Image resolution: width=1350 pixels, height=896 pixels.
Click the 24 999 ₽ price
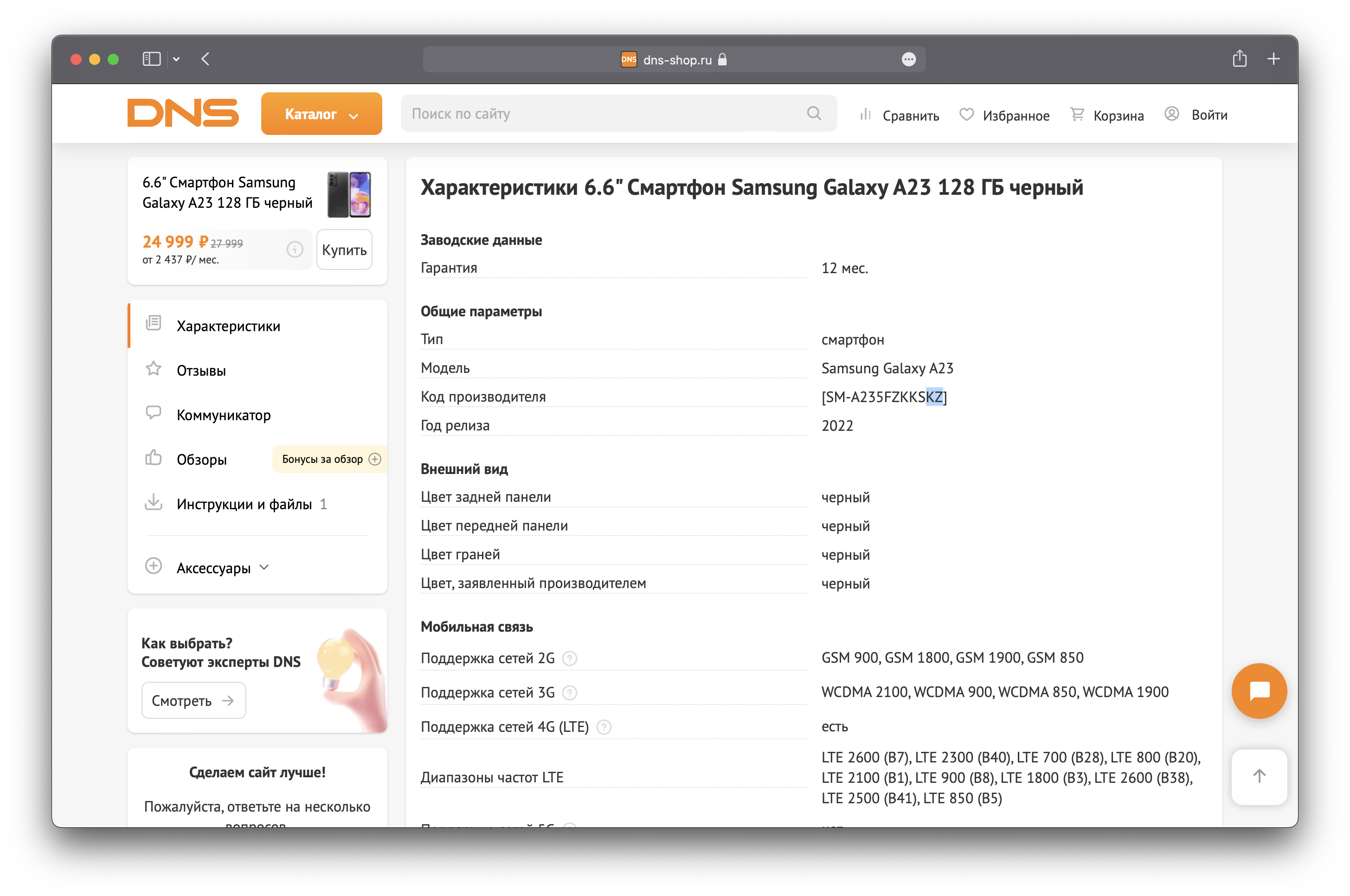(x=175, y=242)
